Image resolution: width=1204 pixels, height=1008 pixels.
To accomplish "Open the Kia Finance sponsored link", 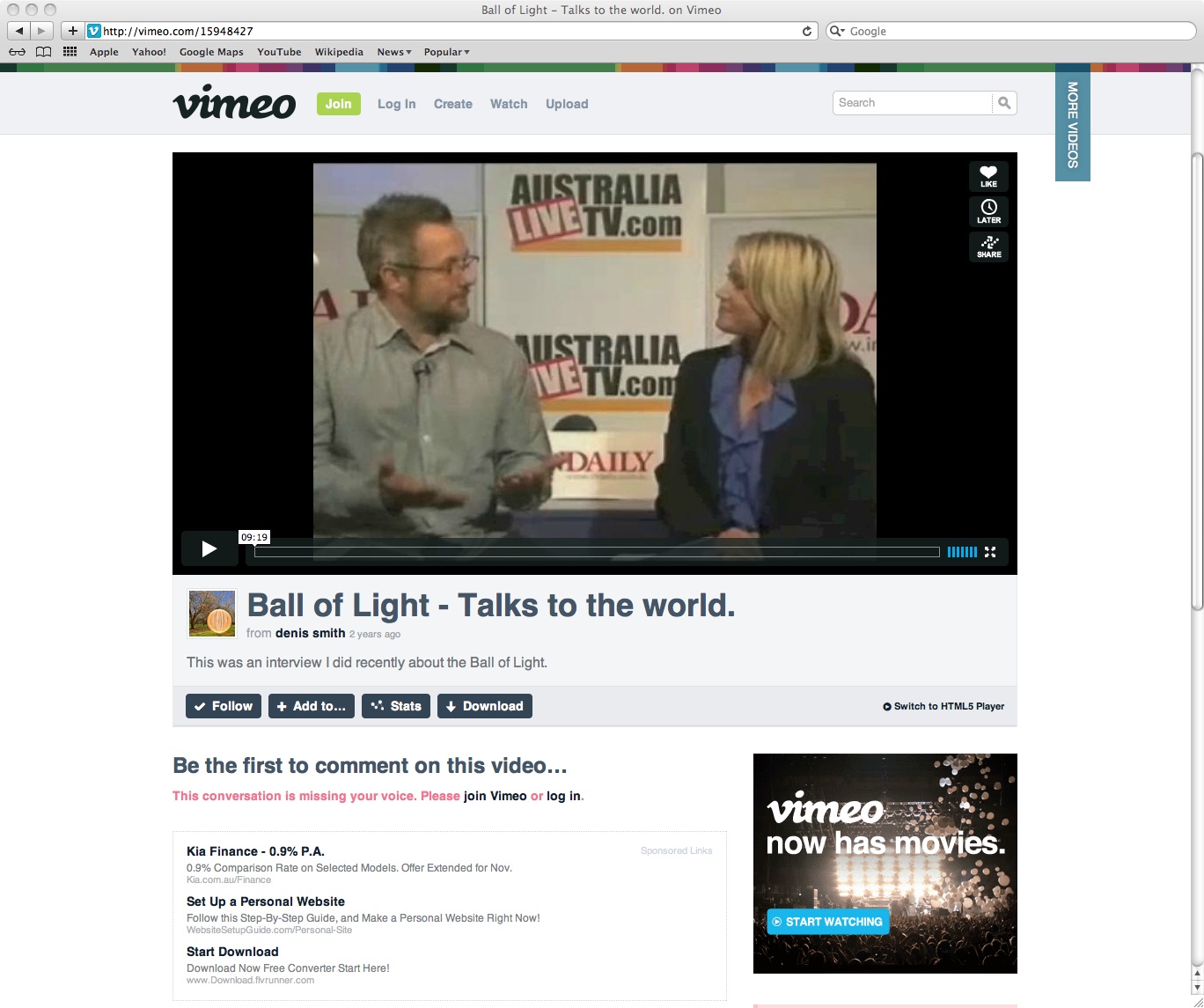I will [x=255, y=851].
